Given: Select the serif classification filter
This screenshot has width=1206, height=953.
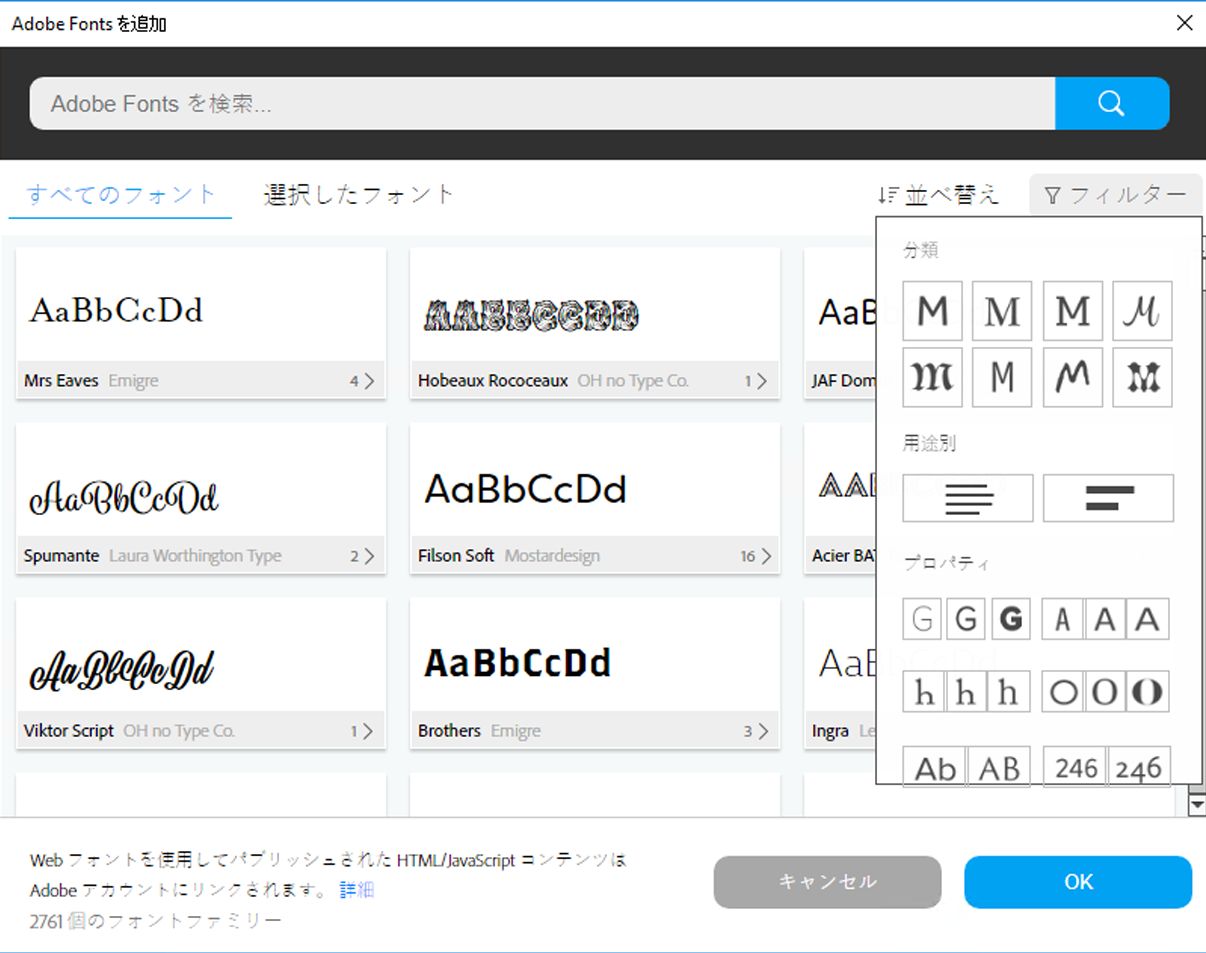Looking at the screenshot, I should (1002, 311).
